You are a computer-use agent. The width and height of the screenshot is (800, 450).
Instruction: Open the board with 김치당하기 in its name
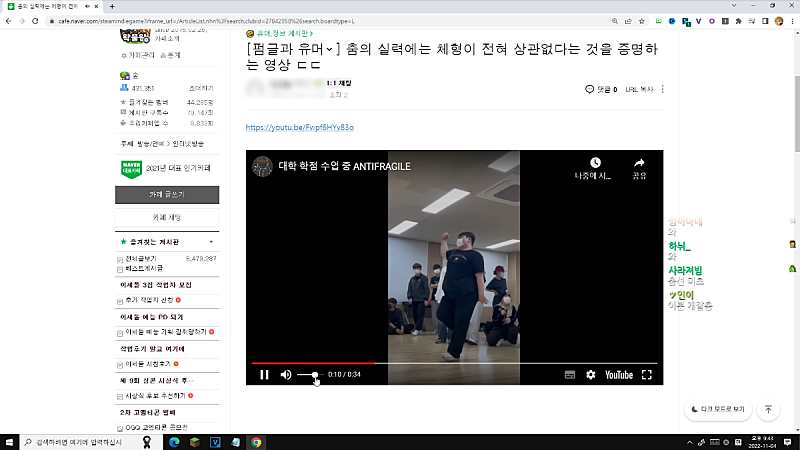(x=166, y=332)
